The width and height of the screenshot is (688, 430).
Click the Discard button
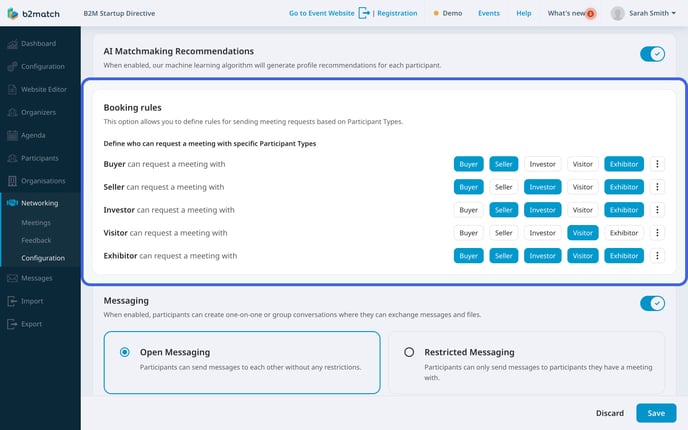(609, 413)
